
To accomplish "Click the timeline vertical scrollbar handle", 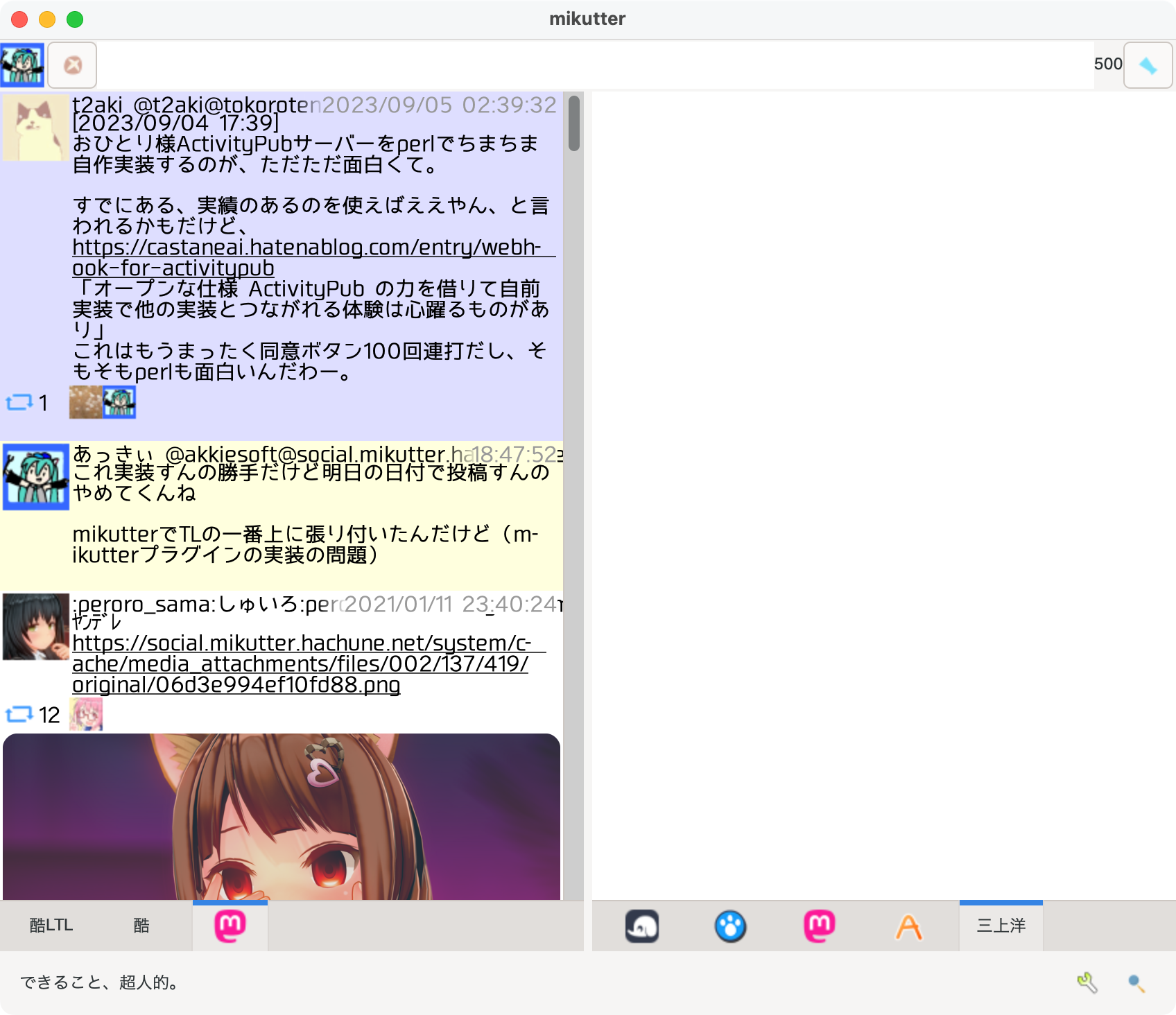I will [x=573, y=123].
